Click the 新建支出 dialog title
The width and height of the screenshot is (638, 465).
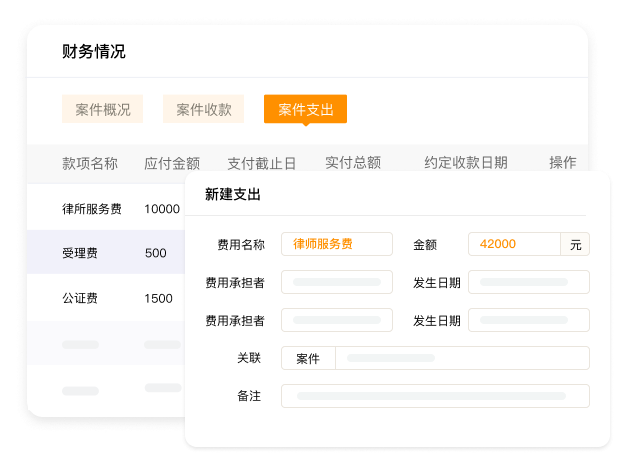233,194
